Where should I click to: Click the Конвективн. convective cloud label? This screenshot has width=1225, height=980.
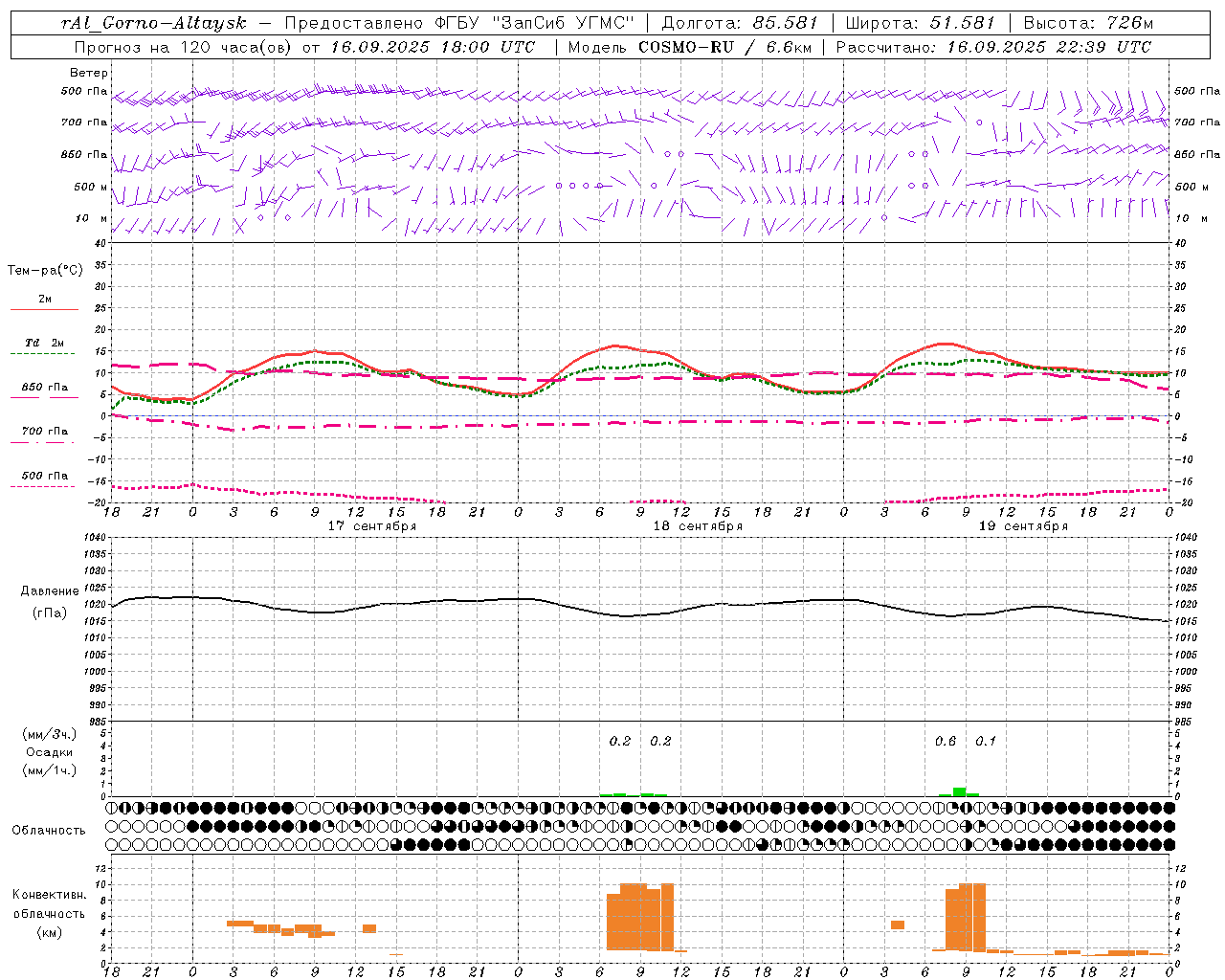pyautogui.click(x=50, y=895)
